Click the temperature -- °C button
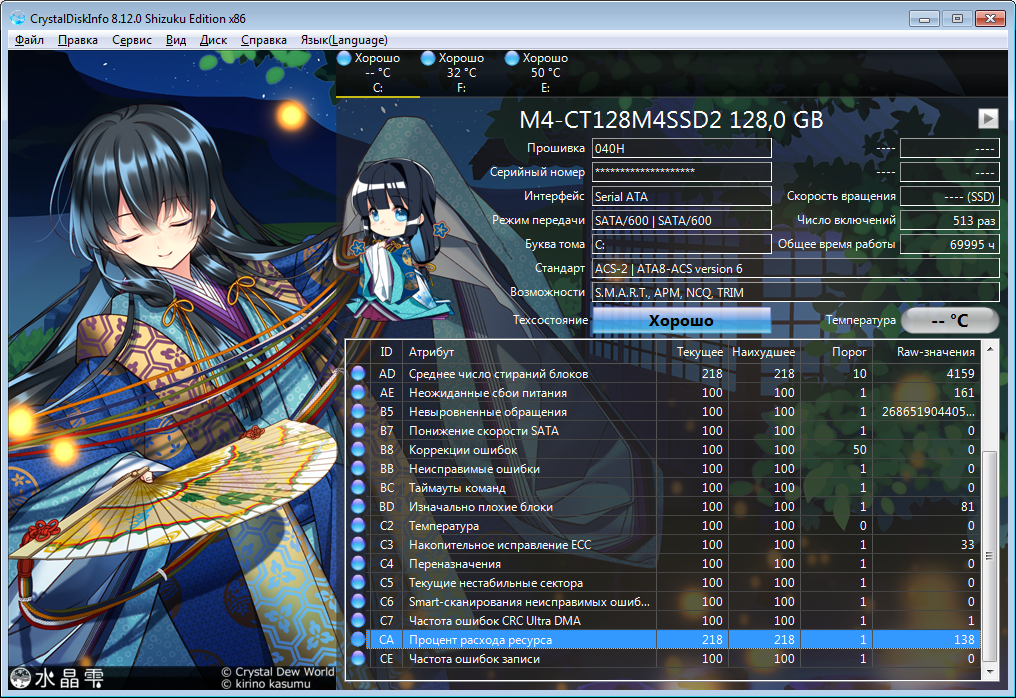 click(x=950, y=320)
